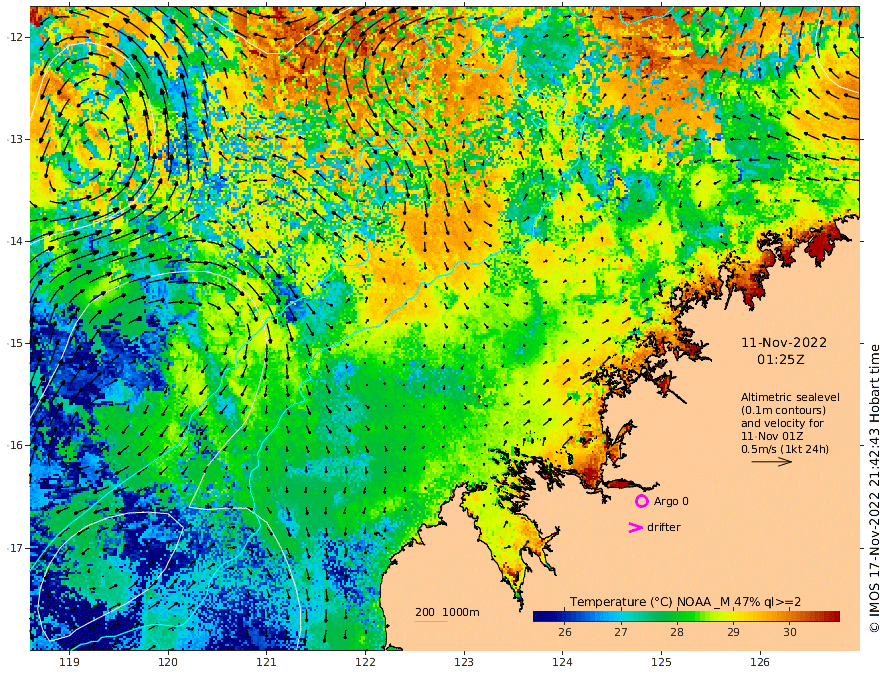This screenshot has width=880, height=680.
Task: Click the text '0.5m/s (1kt 24h)'
Action: [785, 449]
